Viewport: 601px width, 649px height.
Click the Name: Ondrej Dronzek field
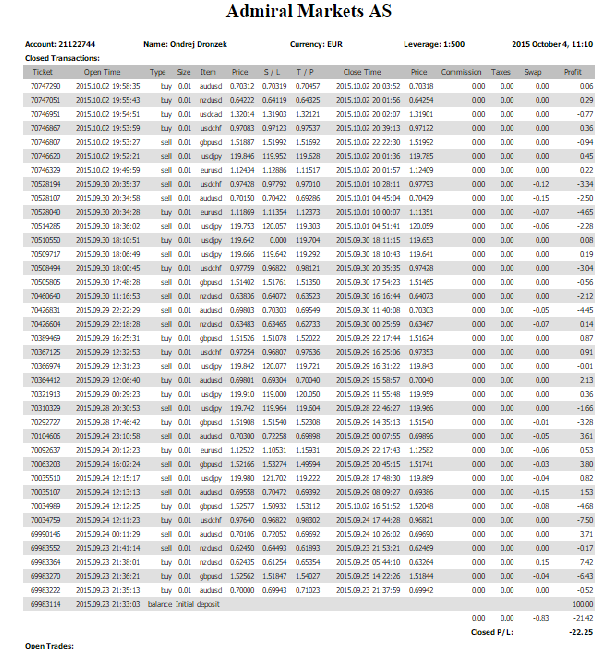(x=185, y=44)
